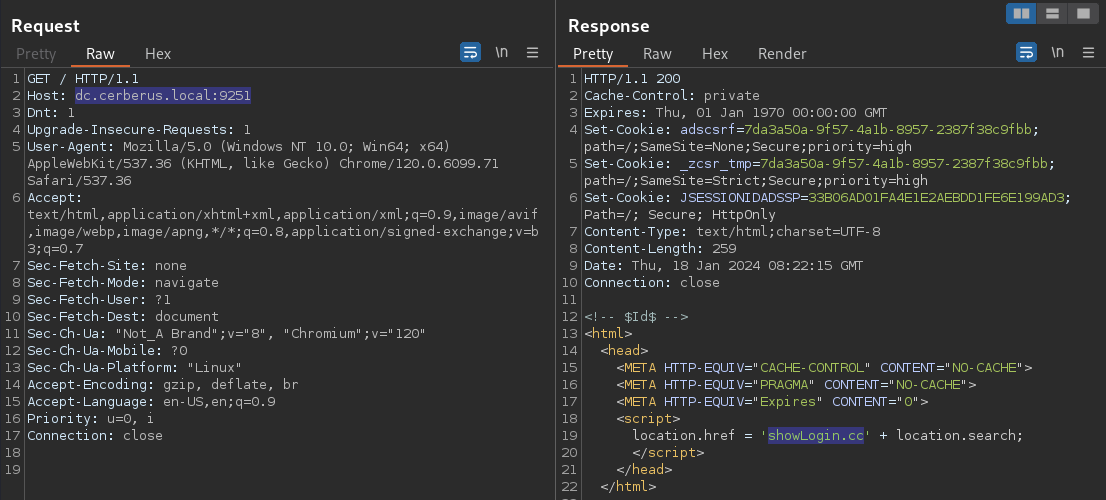Viewport: 1106px width, 500px height.
Task: Click the opening <script> tag
Action: [x=648, y=418]
